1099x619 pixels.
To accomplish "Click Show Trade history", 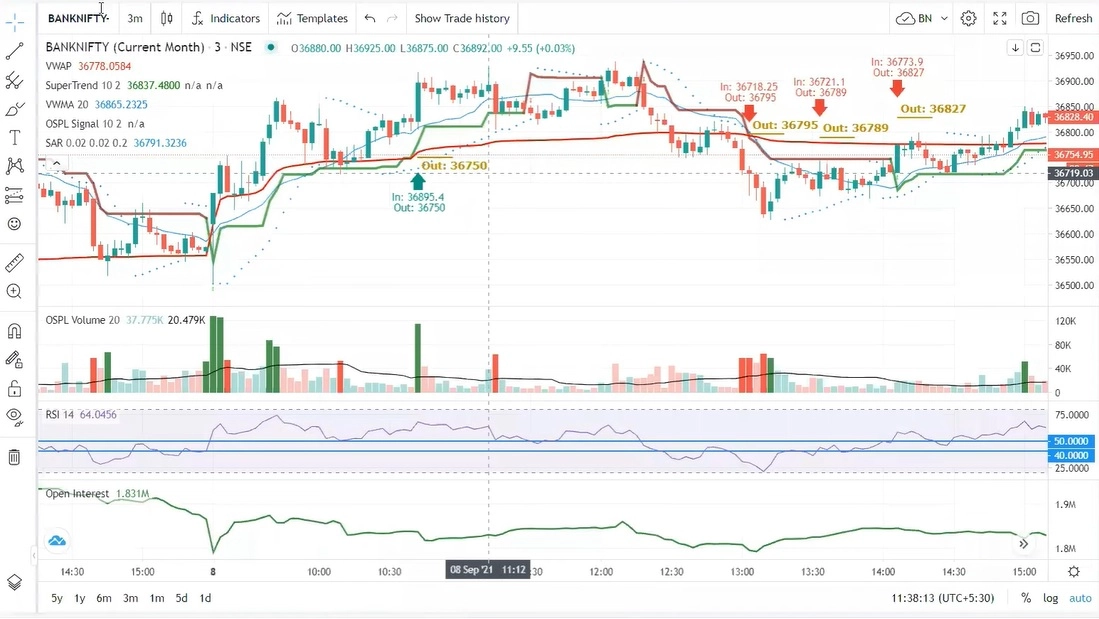I will click(462, 18).
